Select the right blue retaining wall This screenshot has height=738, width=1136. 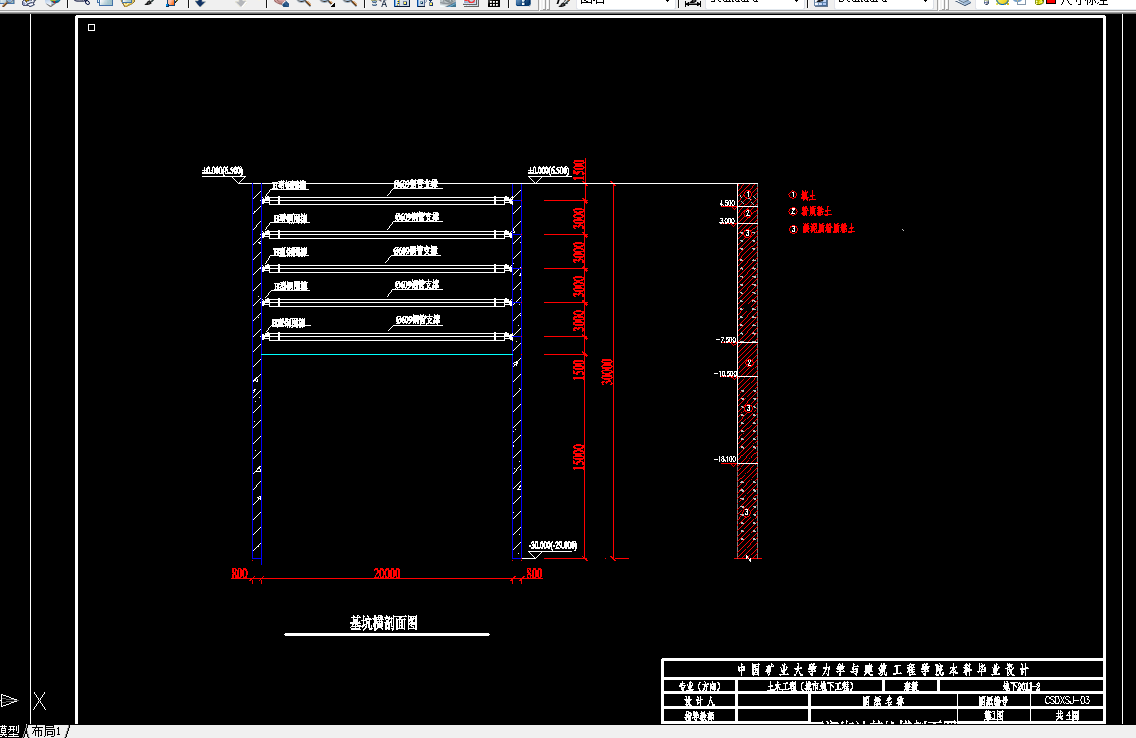[517, 371]
